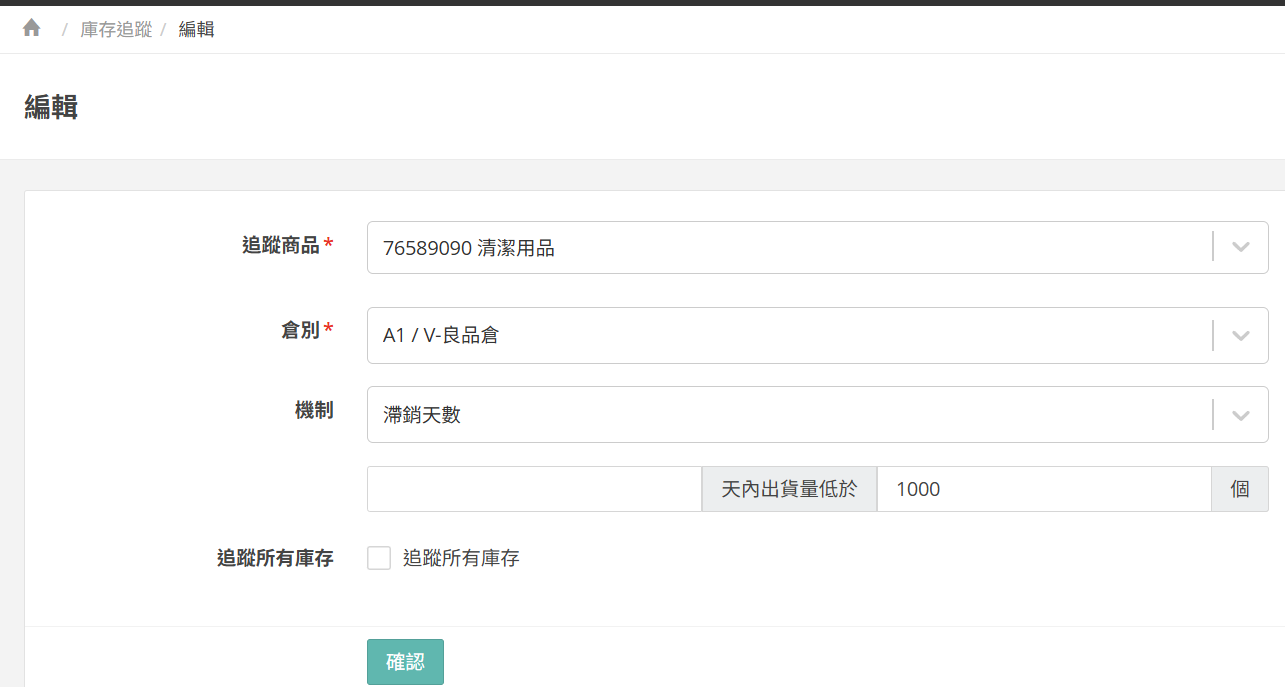Click the 追蹤商品 field label
1285x687 pixels.
(x=280, y=245)
